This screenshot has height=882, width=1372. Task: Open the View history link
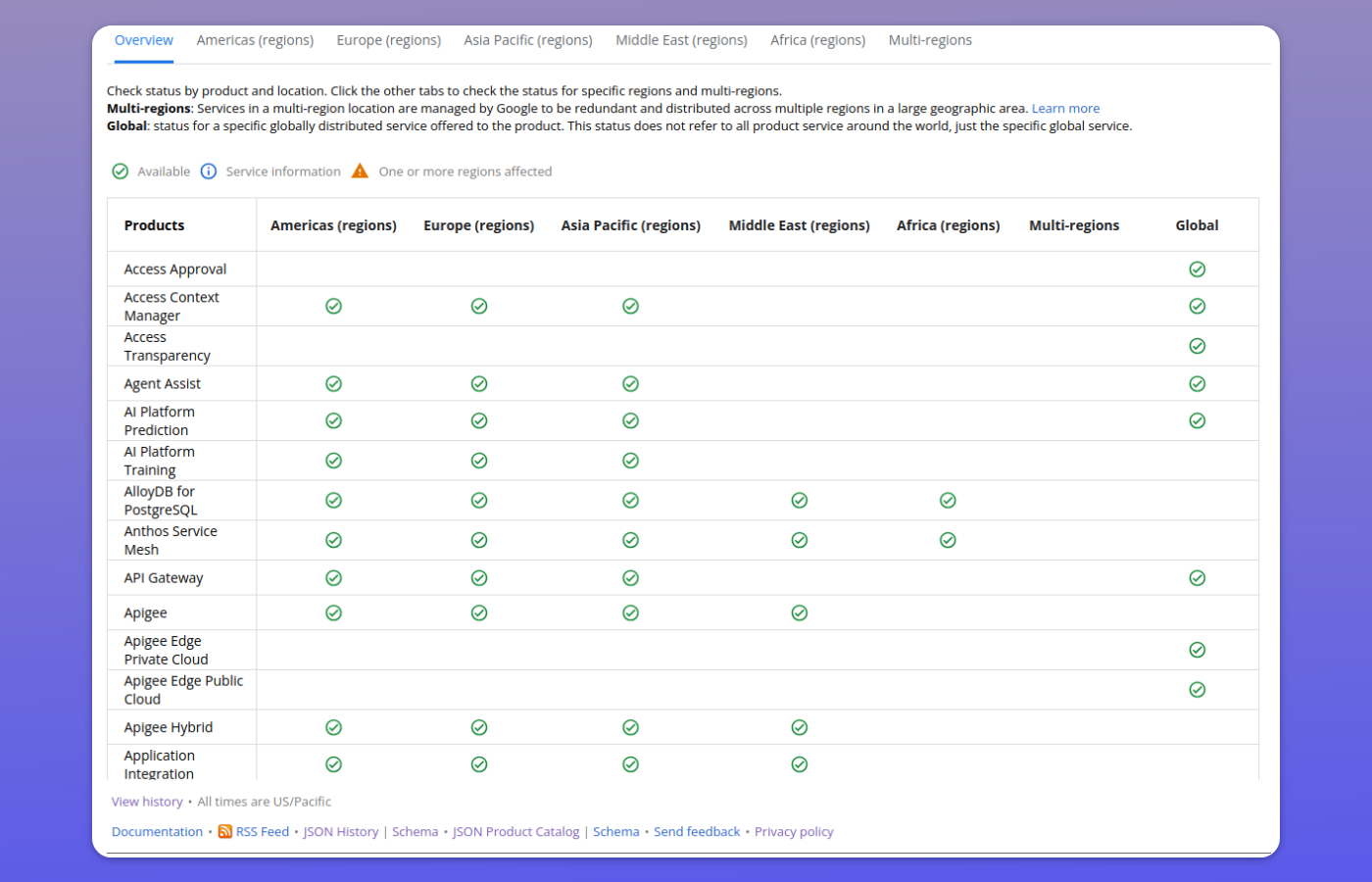(147, 802)
